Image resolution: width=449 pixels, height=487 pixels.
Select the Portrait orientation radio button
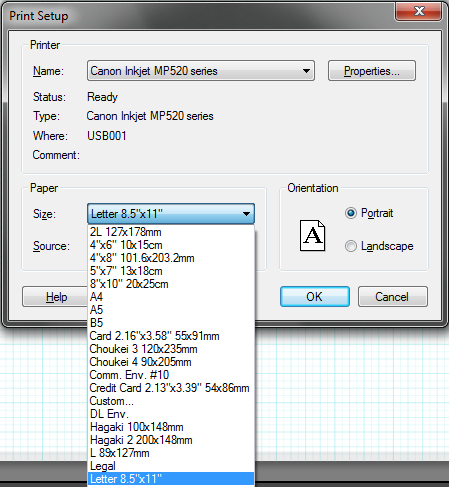(x=351, y=213)
